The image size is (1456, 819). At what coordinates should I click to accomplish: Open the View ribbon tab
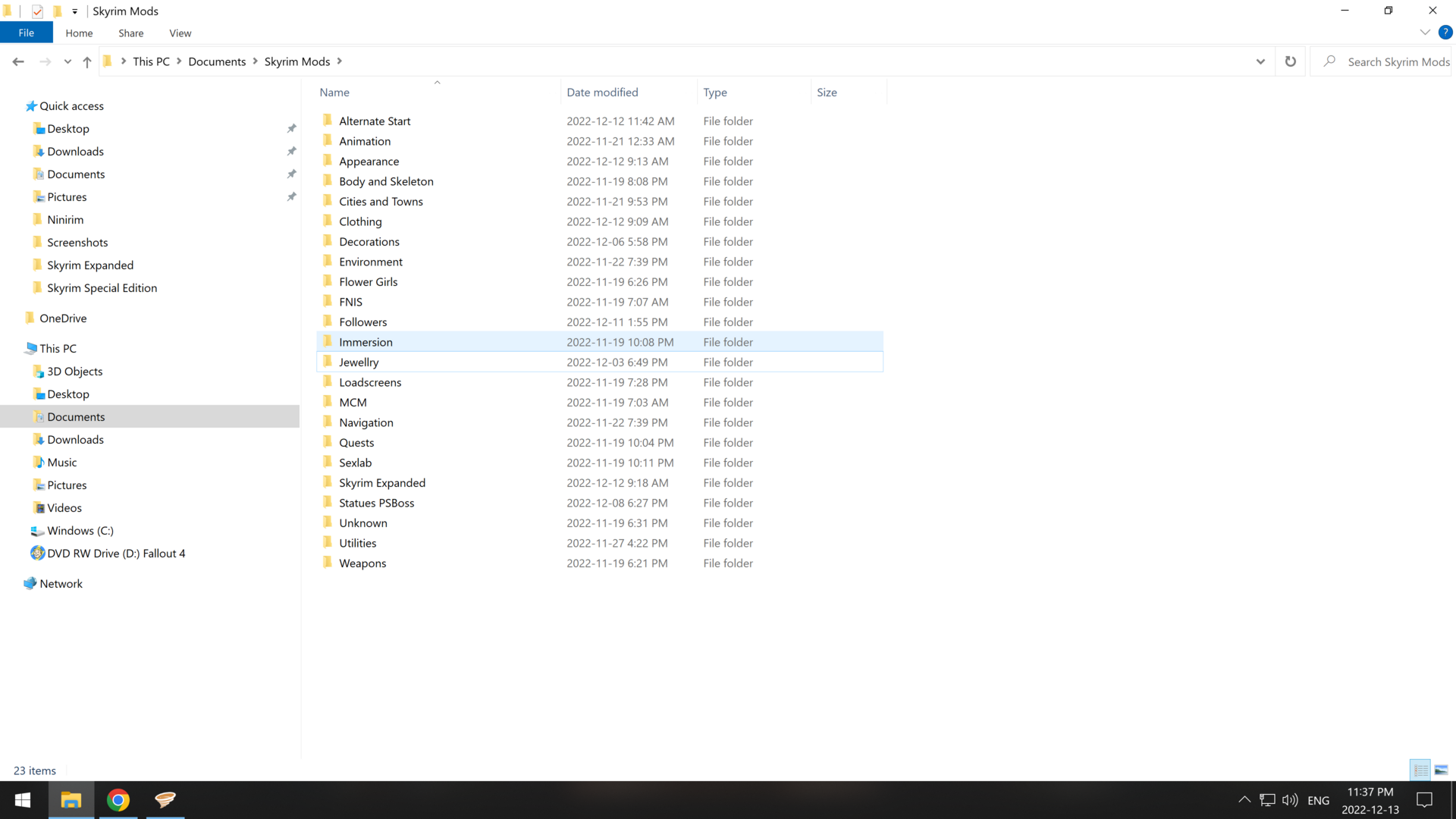pyautogui.click(x=180, y=33)
